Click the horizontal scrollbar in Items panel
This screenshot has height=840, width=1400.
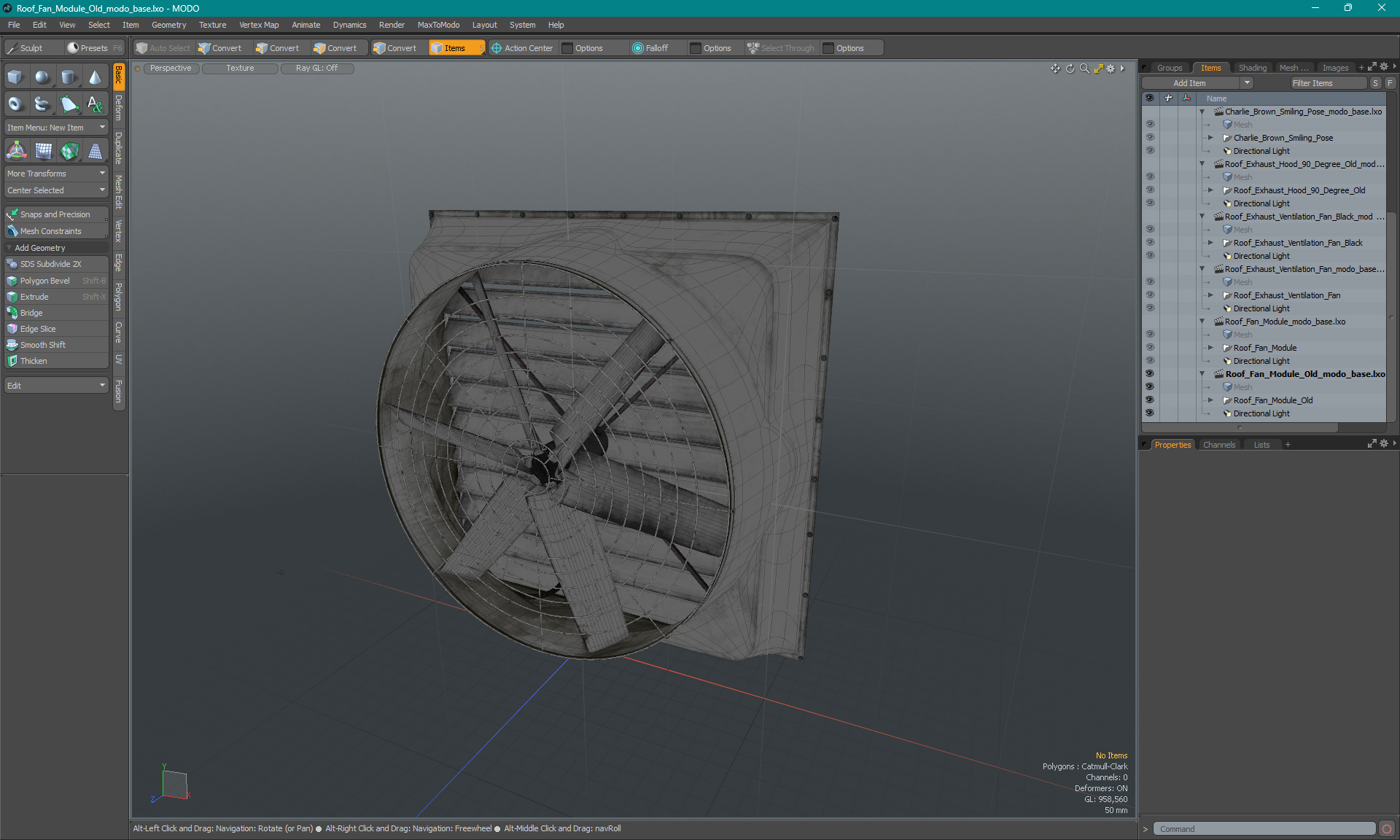click(1240, 428)
